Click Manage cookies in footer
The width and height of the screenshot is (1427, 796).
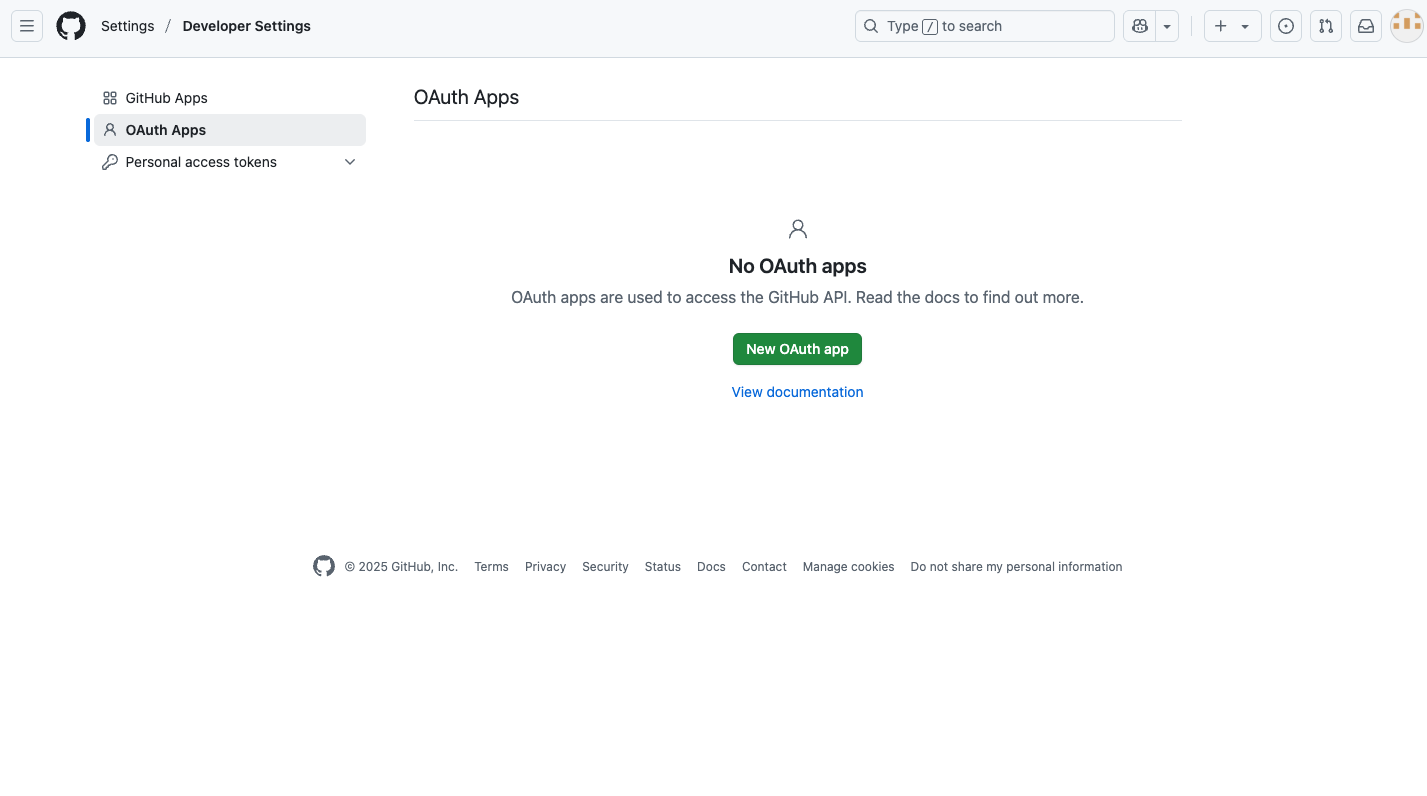tap(848, 567)
